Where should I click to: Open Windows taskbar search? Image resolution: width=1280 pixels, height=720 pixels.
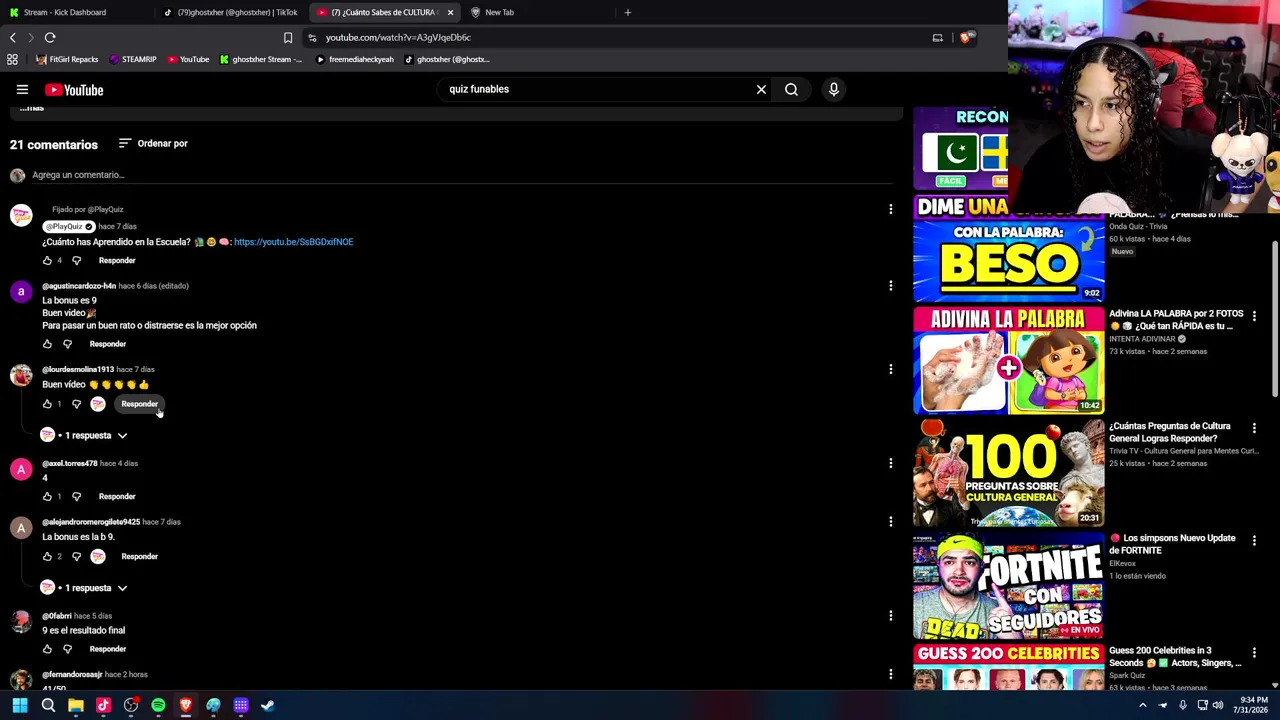click(x=48, y=705)
